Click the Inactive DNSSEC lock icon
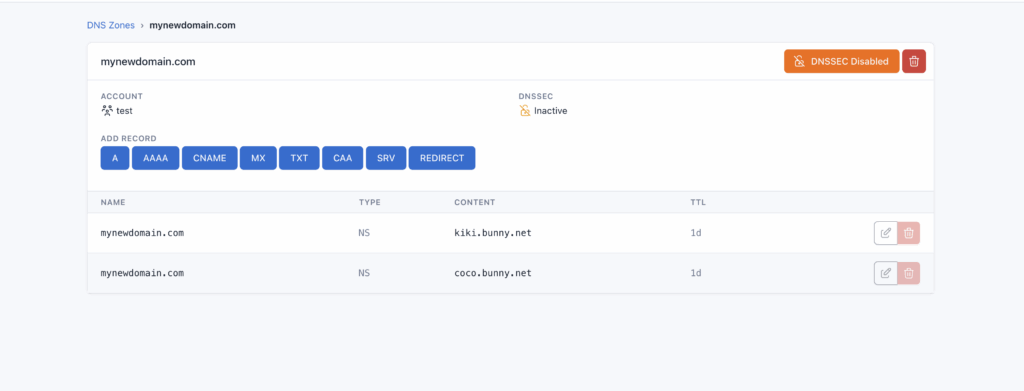 pyautogui.click(x=524, y=111)
